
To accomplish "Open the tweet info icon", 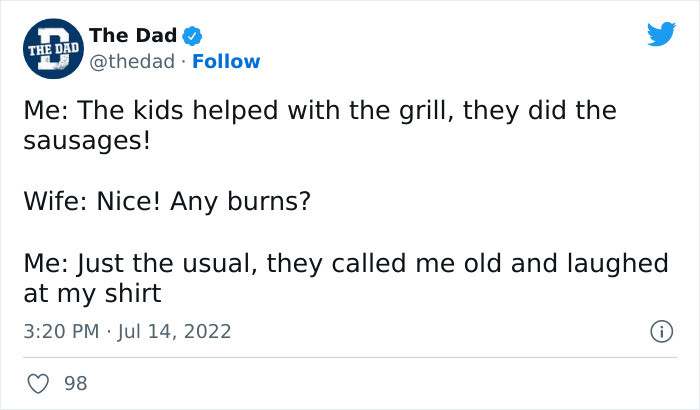I will (x=659, y=331).
